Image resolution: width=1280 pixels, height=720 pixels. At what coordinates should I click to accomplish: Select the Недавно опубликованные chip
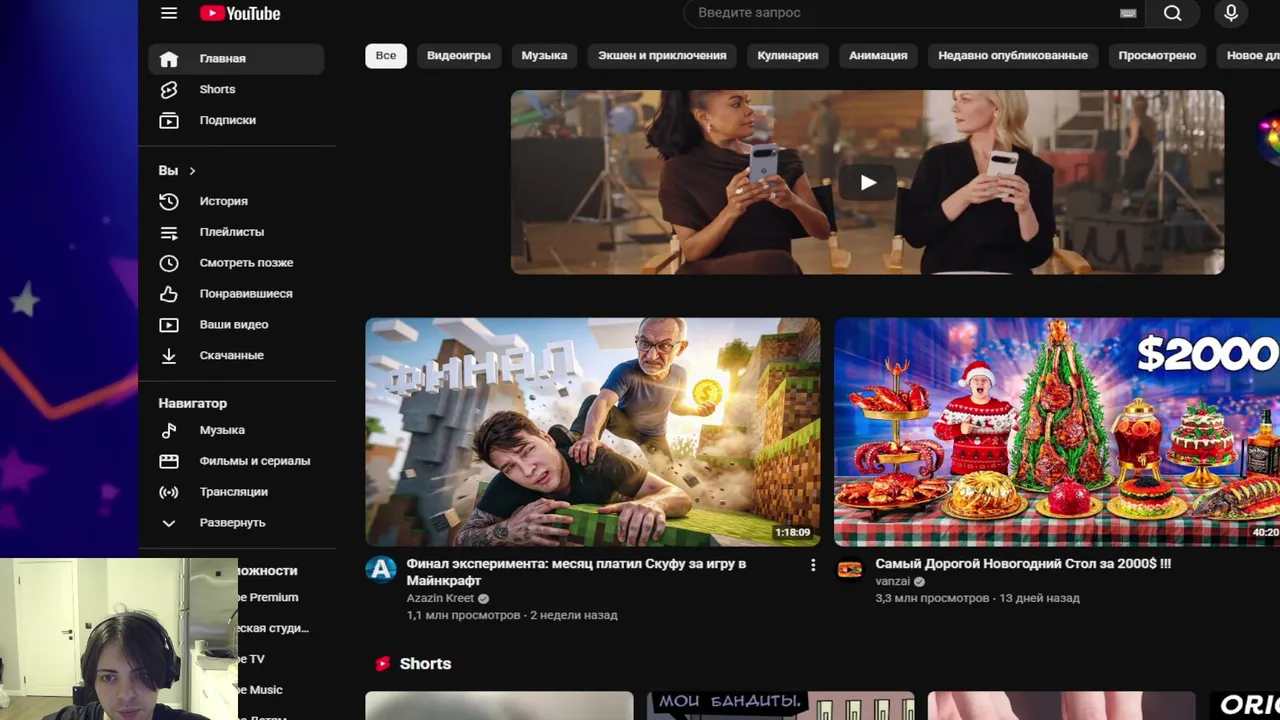[1013, 56]
